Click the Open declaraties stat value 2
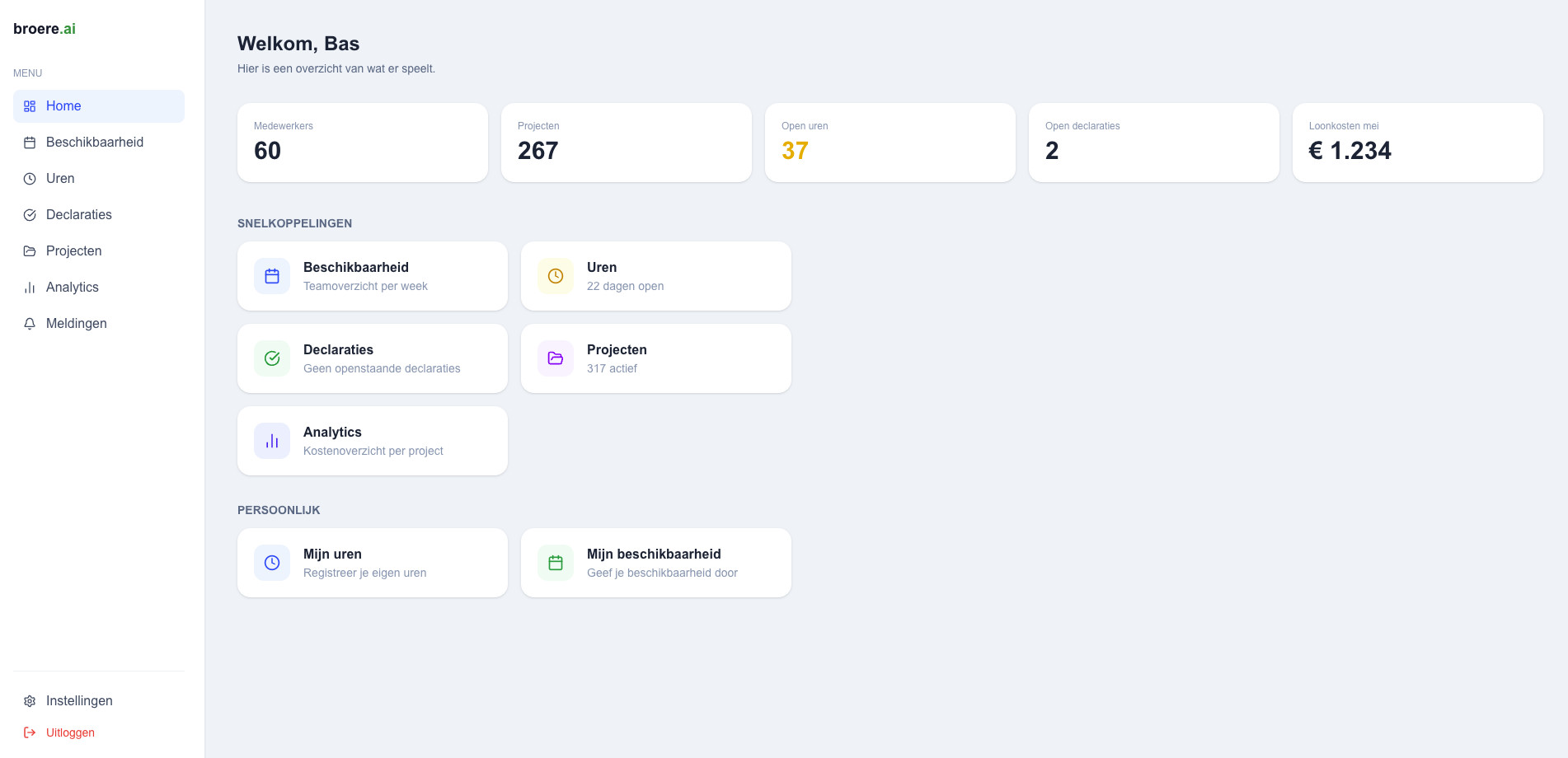1568x758 pixels. coord(1052,151)
